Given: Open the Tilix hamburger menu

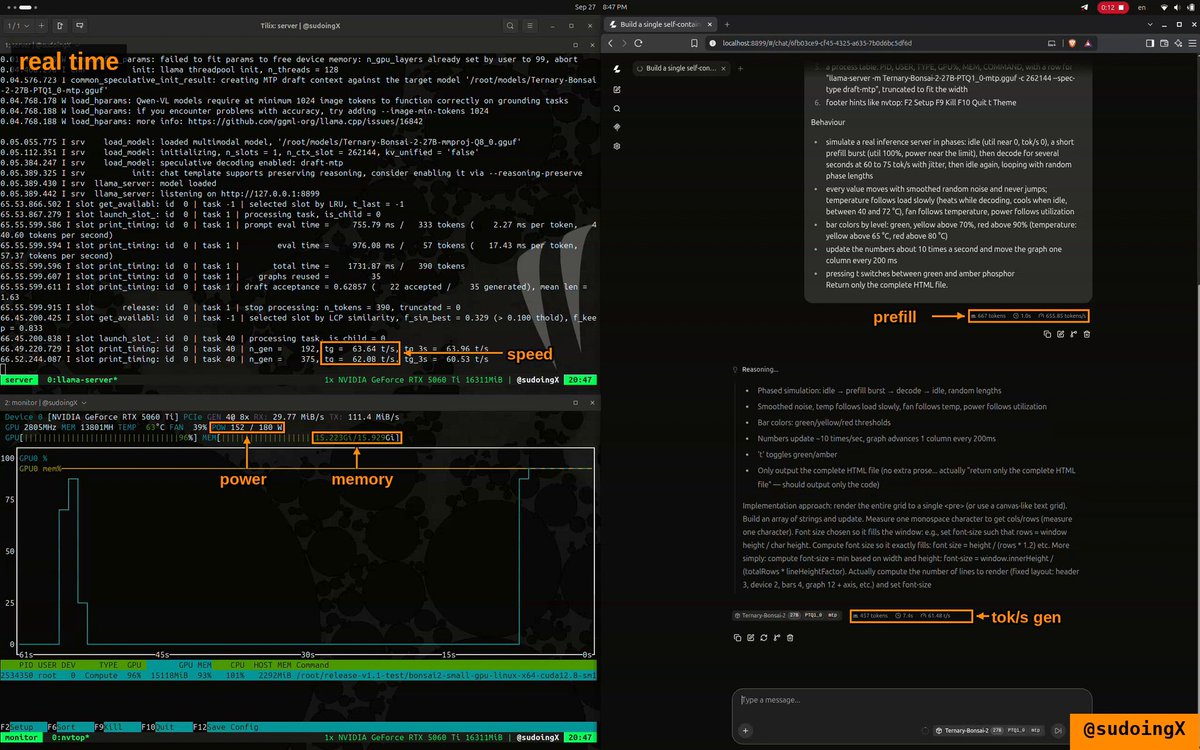Looking at the screenshot, I should [x=530, y=25].
